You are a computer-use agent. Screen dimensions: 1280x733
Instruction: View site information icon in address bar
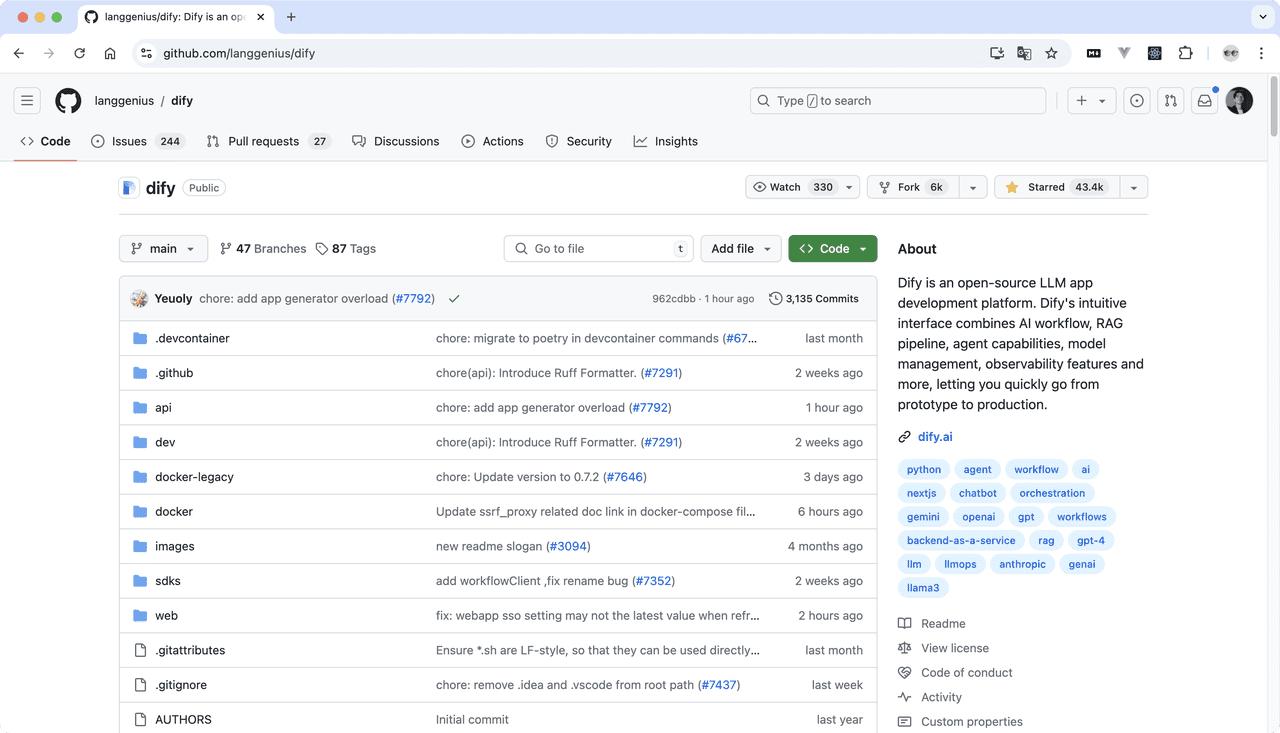[146, 53]
